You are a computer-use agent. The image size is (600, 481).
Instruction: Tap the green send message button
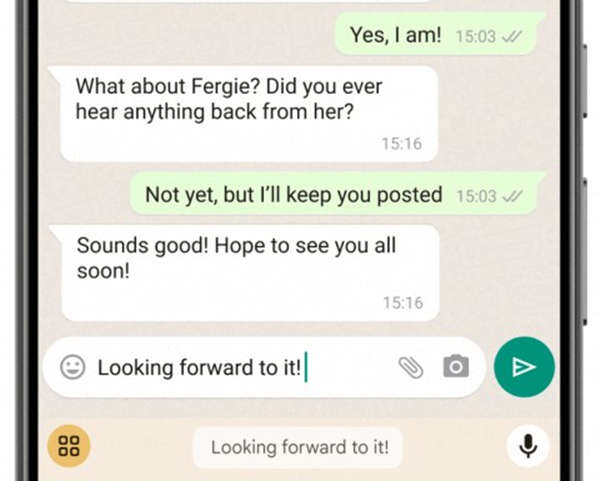click(x=524, y=367)
